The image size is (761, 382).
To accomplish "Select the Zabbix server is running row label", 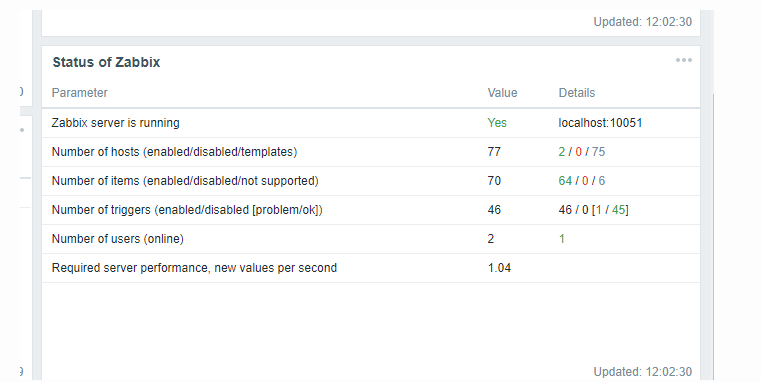I will [x=116, y=123].
